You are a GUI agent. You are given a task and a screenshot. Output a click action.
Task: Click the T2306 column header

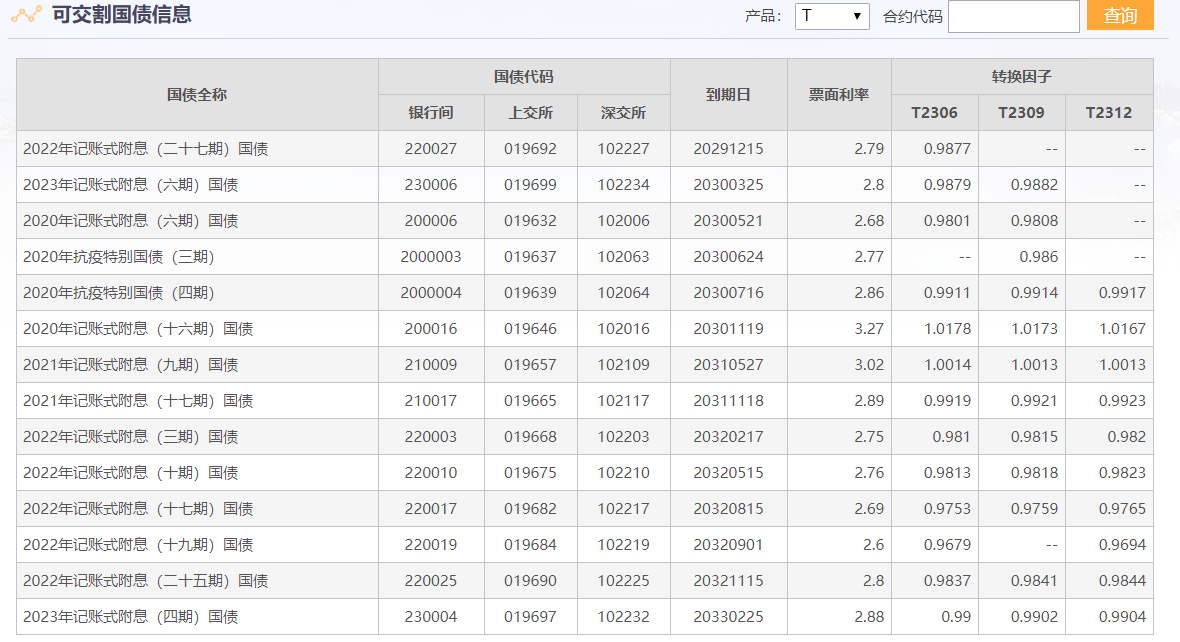(x=934, y=113)
